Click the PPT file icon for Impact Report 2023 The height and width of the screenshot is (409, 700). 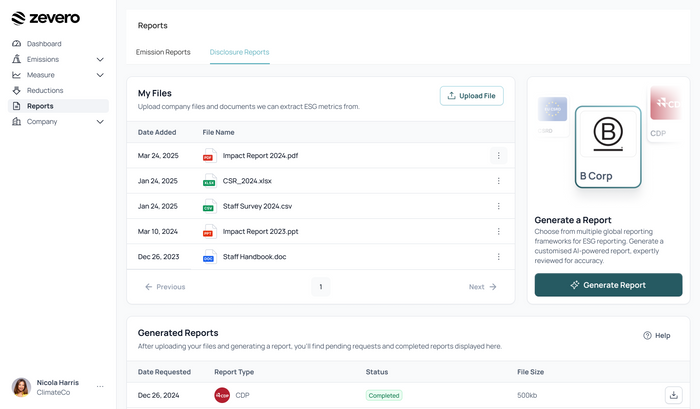[209, 231]
